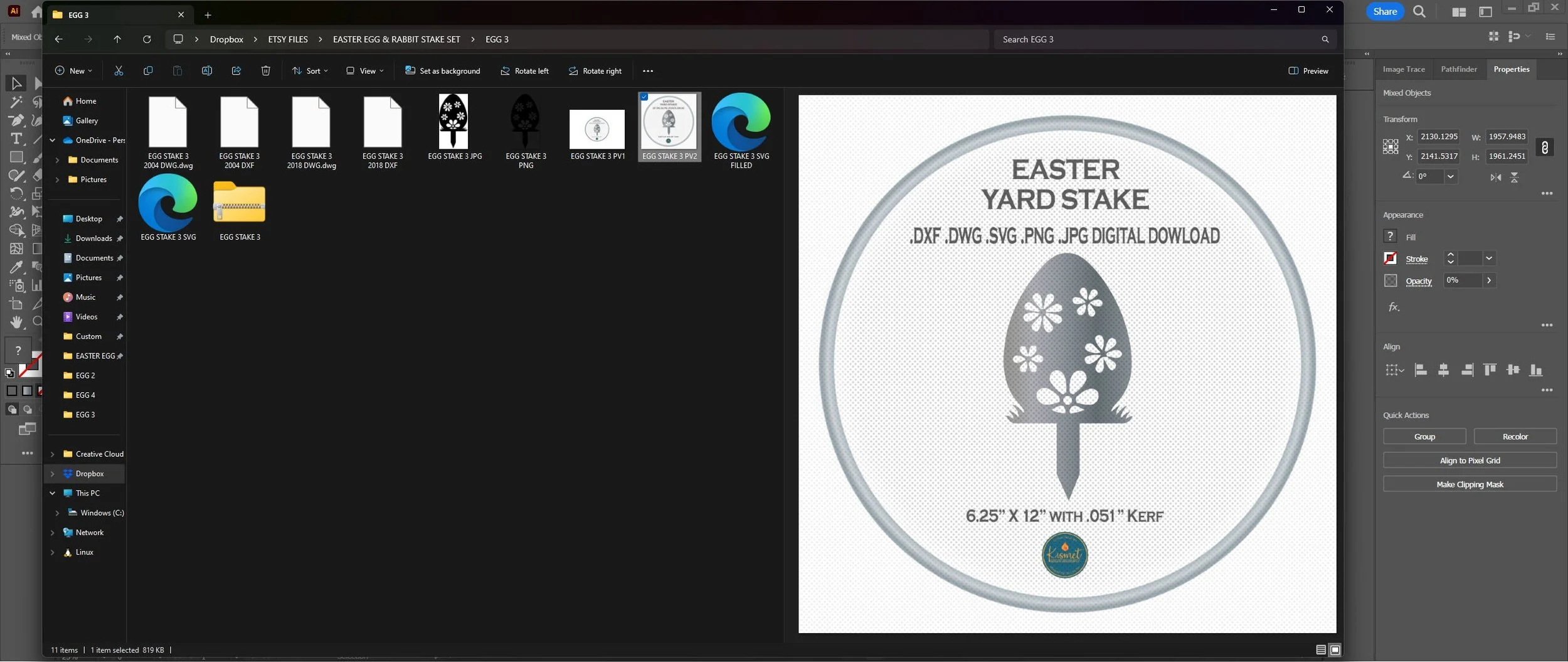Expand the Opacity slider arrow
Image resolution: width=1568 pixels, height=662 pixels.
tap(1489, 280)
